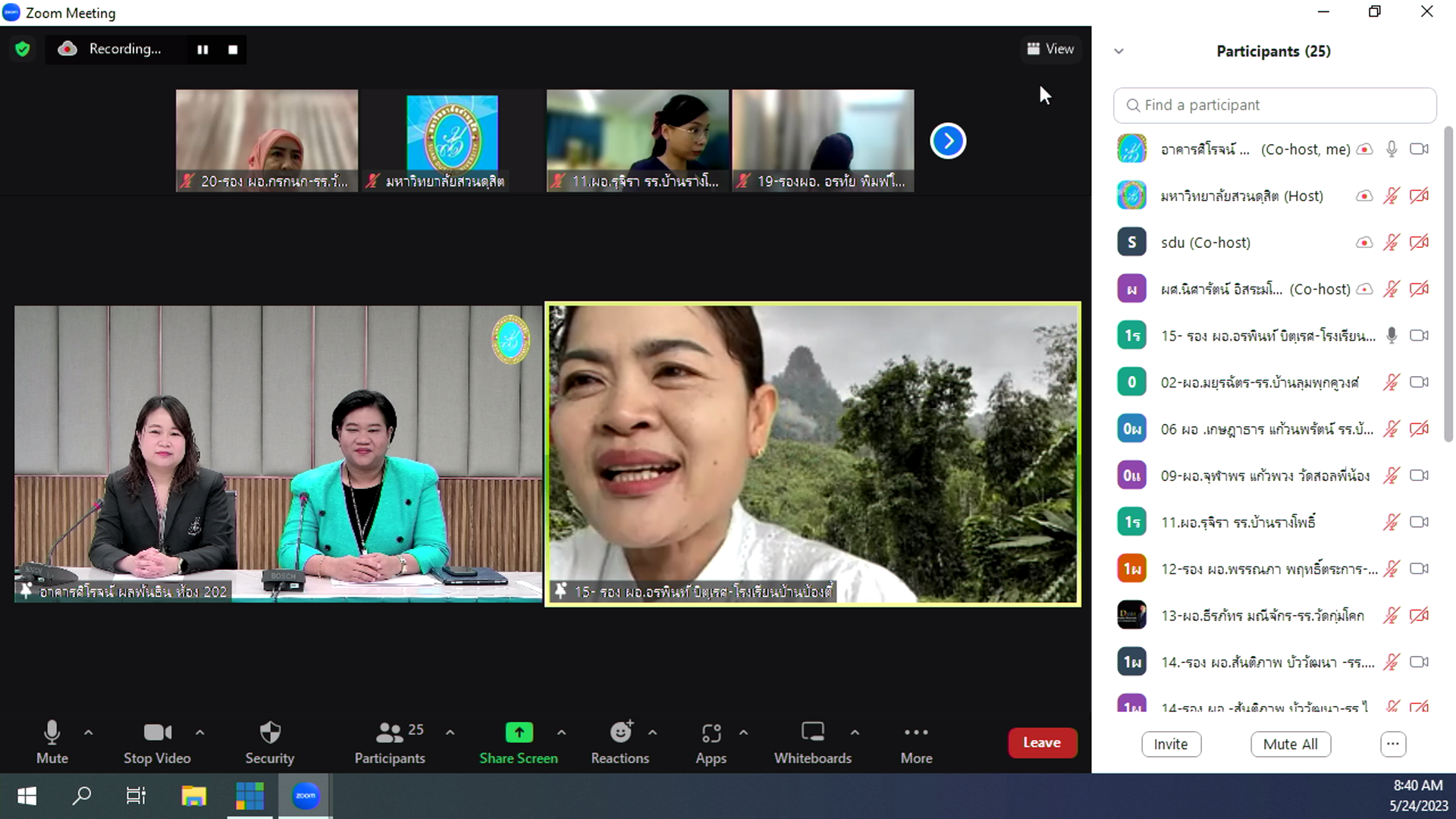This screenshot has height=819, width=1456.
Task: Expand share options arrow next to Share Screen
Action: pos(561,733)
